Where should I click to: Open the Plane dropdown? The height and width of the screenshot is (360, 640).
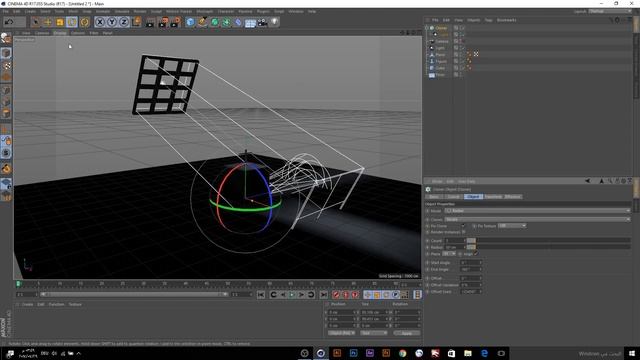tap(449, 254)
